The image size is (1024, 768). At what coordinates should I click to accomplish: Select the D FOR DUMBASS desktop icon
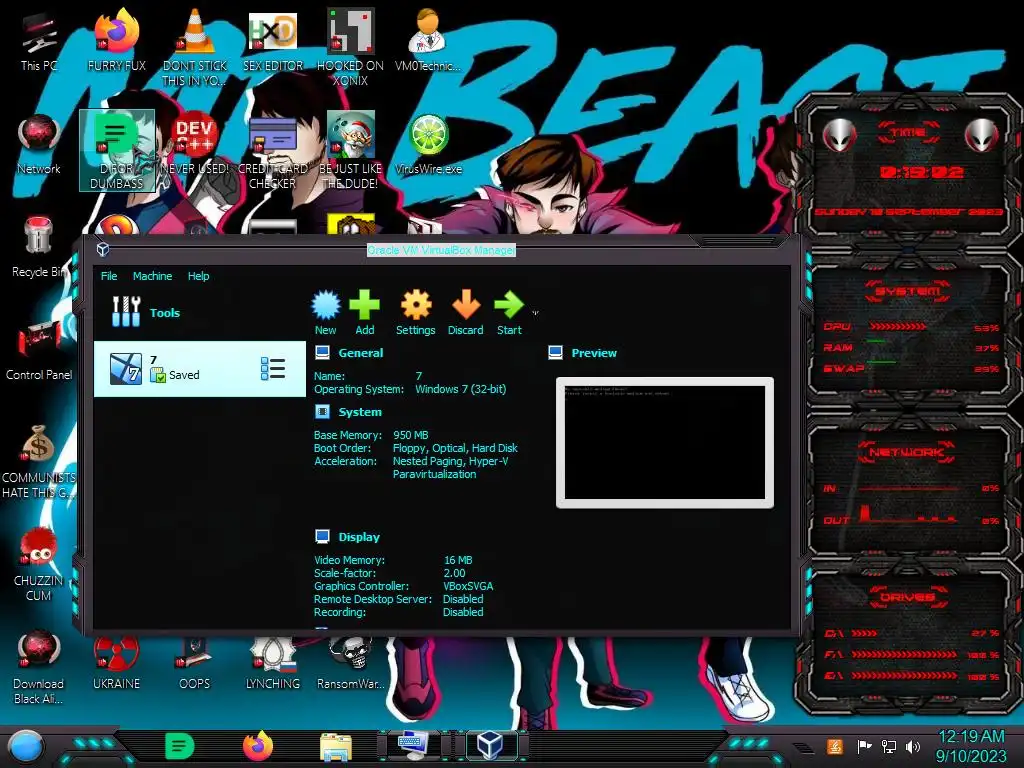117,150
